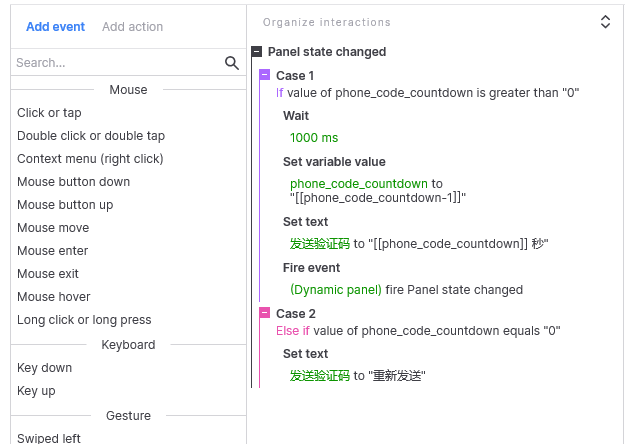Viewport: 625px width, 444px height.
Task: Choose Context menu (right click) event
Action: [x=90, y=159]
